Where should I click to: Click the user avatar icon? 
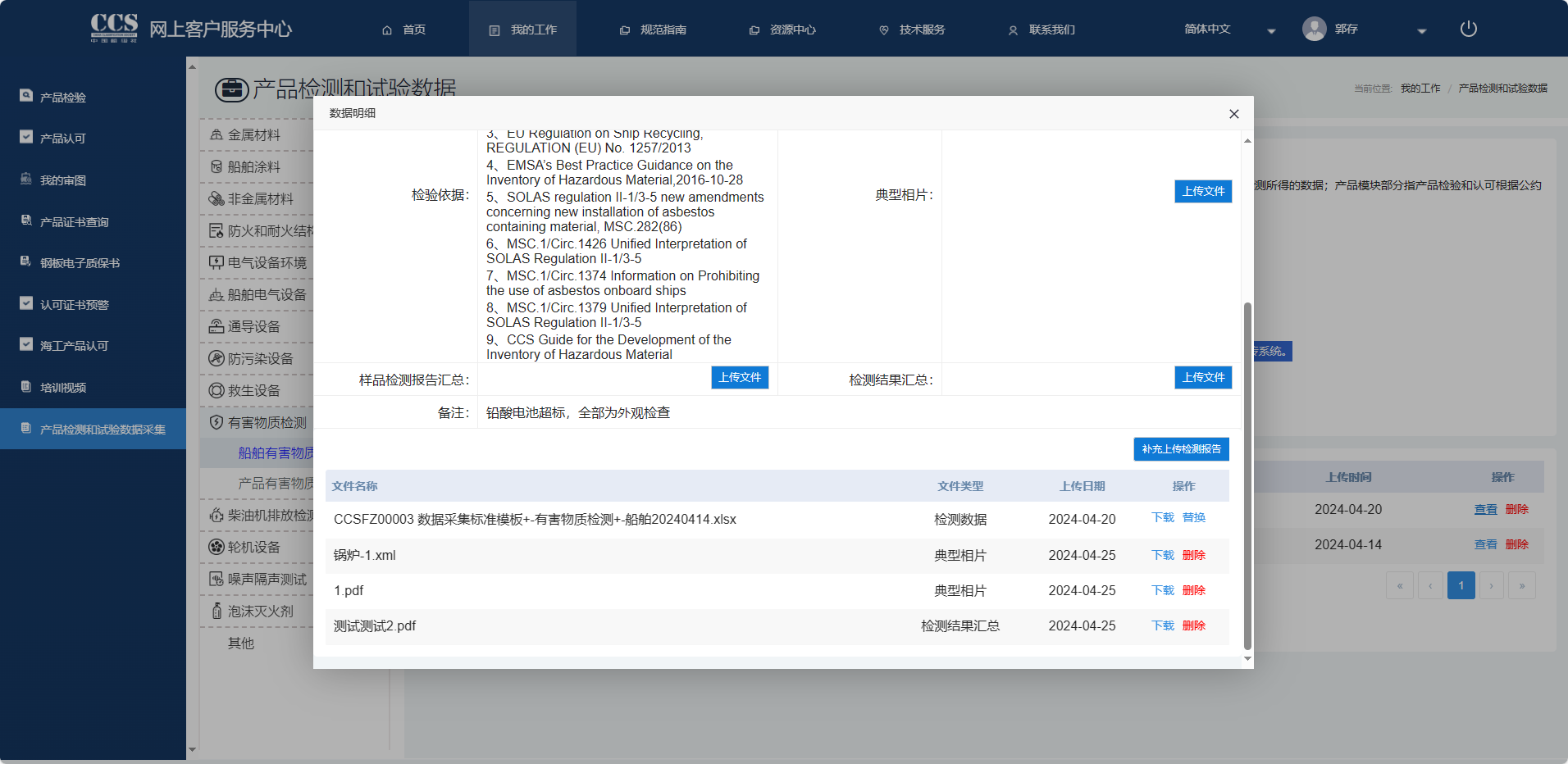point(1314,29)
